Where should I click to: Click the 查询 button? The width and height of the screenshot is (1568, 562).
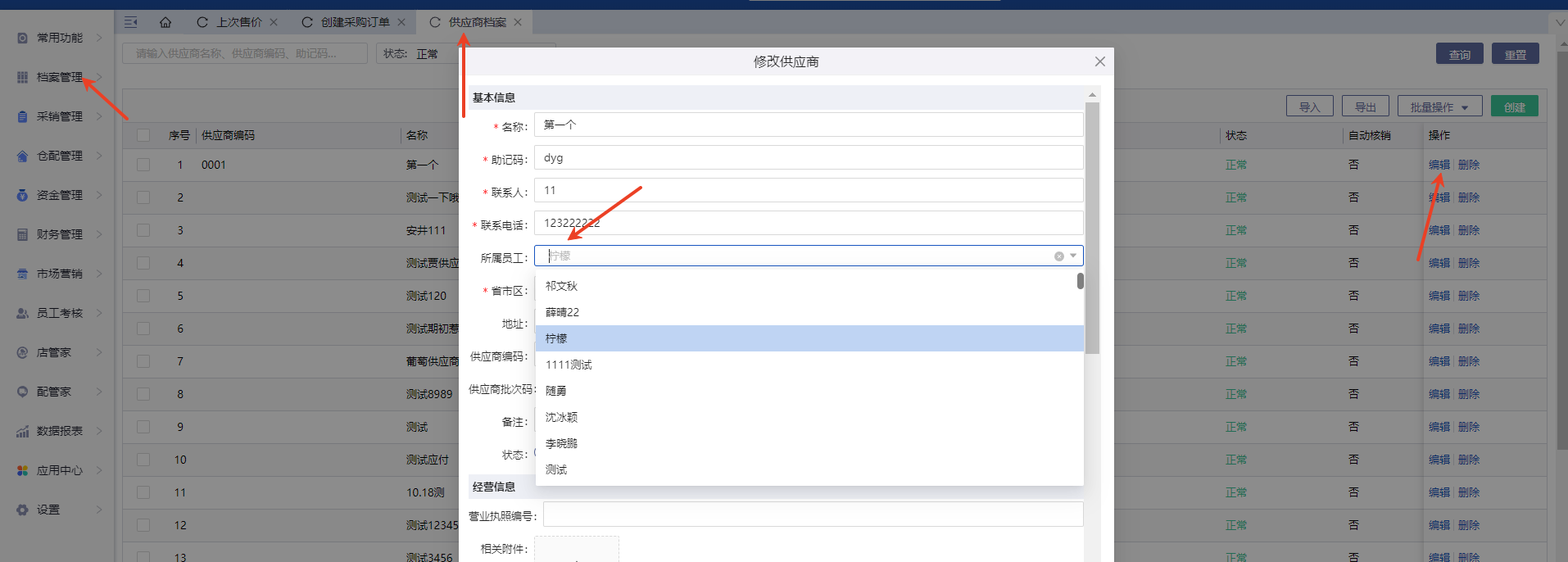click(x=1459, y=54)
